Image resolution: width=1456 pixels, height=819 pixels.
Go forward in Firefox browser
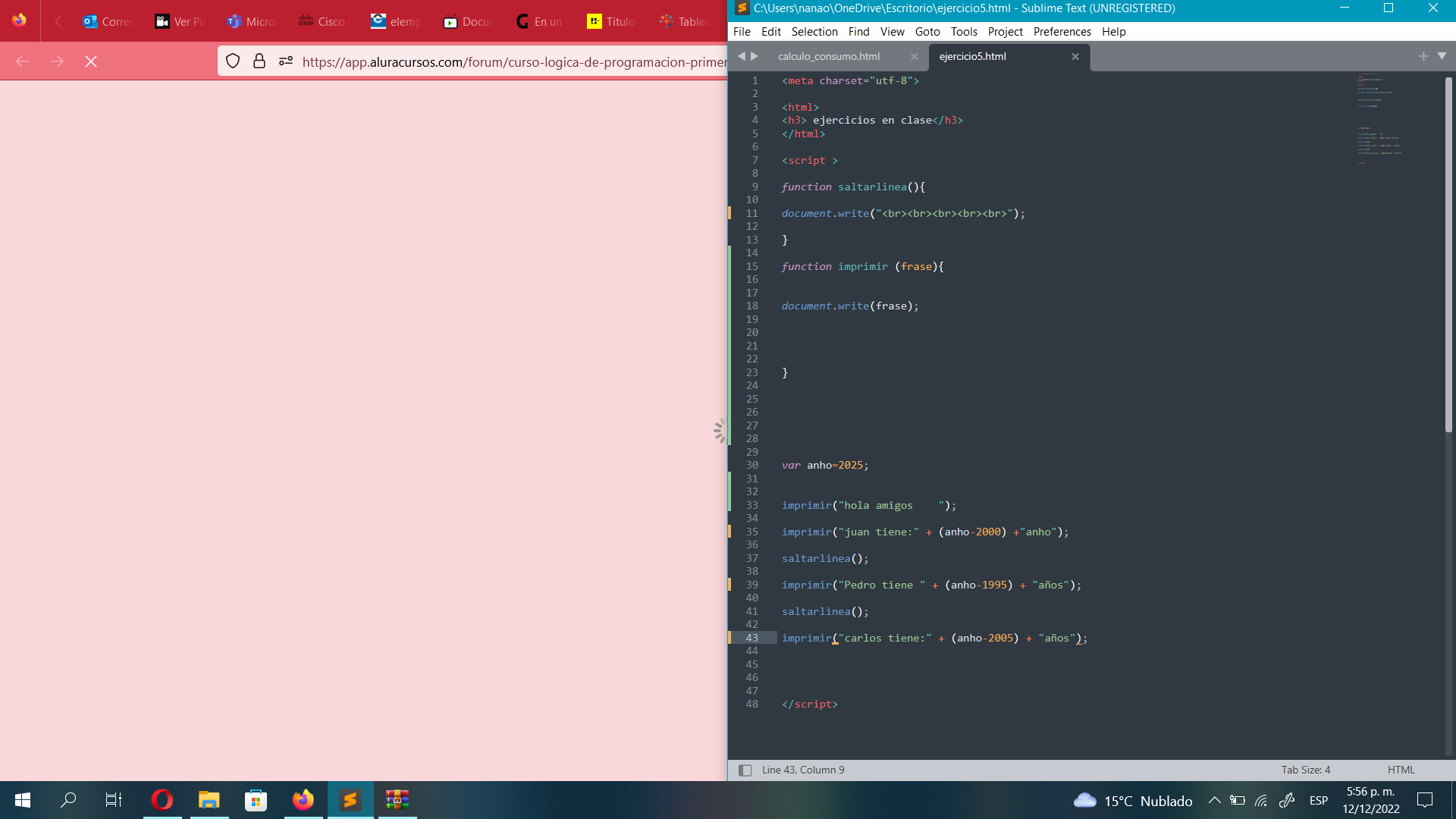57,61
